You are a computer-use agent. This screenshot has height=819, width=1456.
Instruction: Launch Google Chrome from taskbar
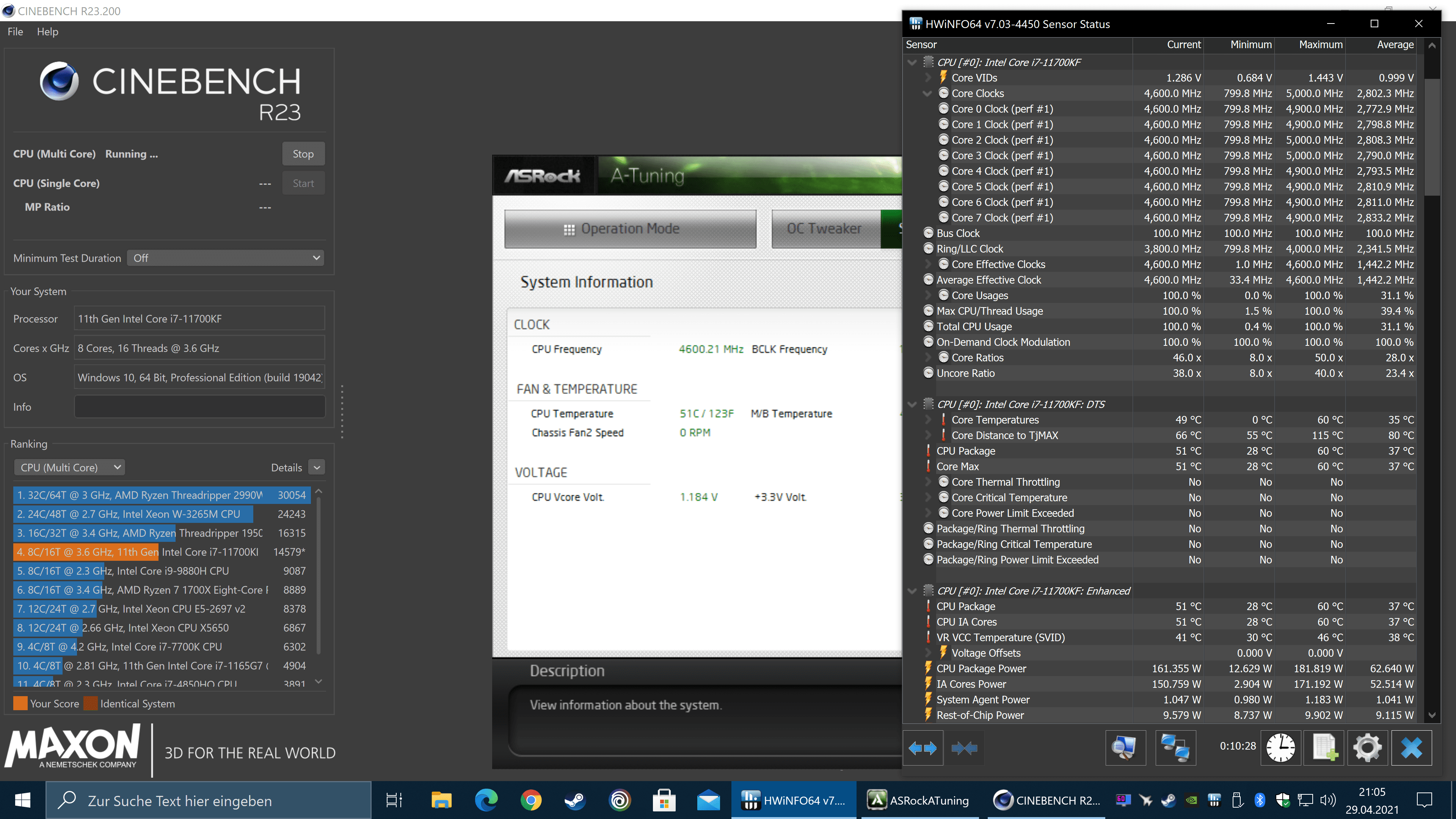tap(531, 800)
